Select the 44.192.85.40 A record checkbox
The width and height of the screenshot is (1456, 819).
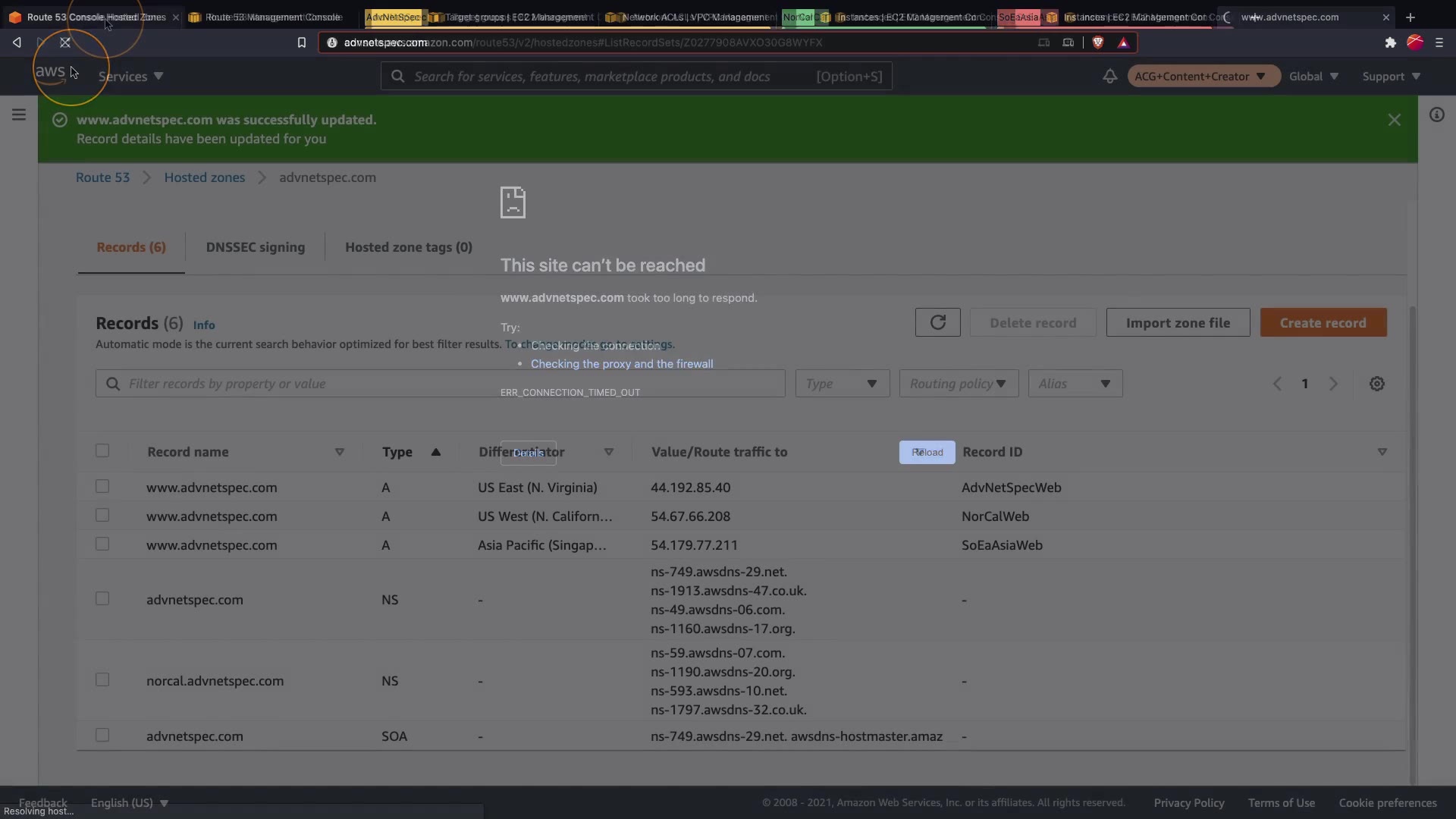[102, 486]
